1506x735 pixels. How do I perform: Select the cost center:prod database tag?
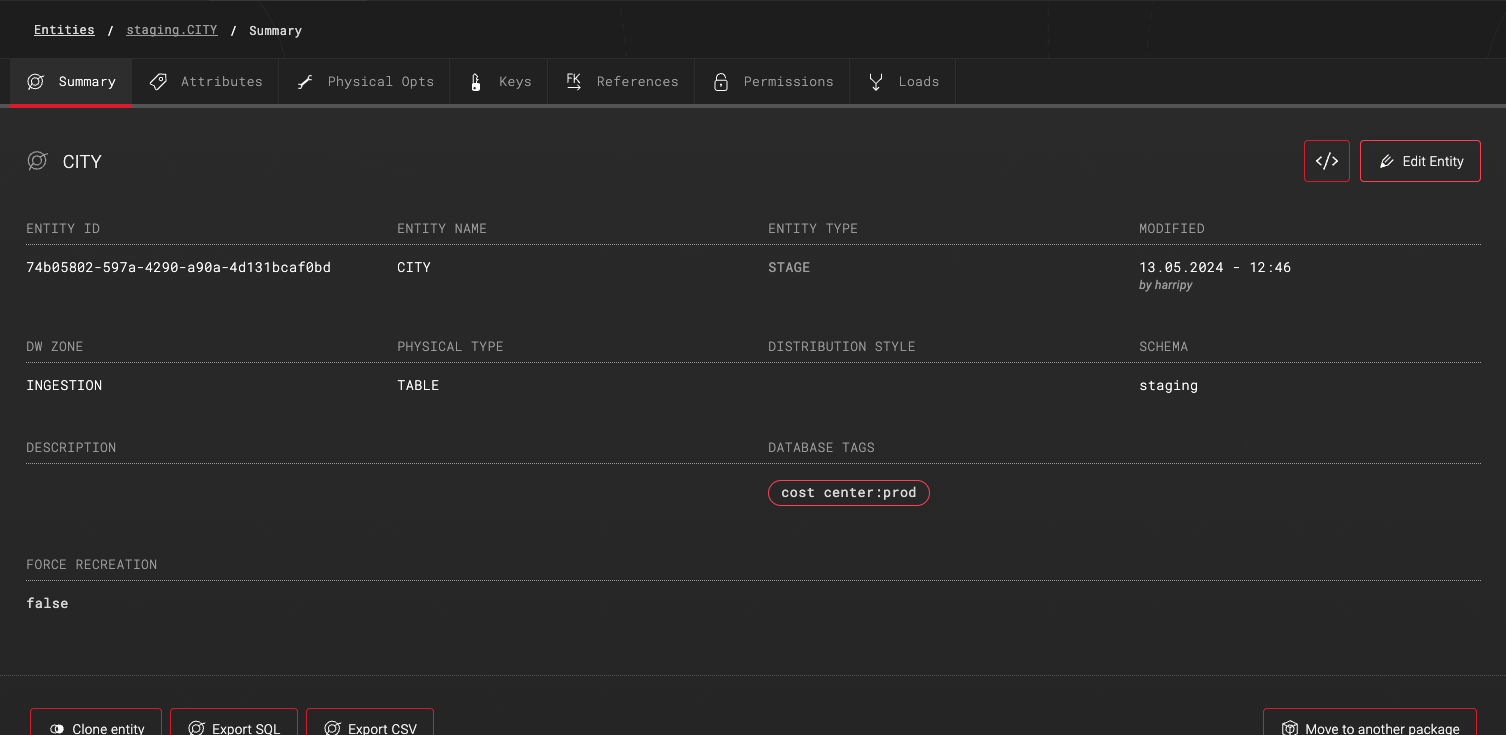(x=848, y=492)
